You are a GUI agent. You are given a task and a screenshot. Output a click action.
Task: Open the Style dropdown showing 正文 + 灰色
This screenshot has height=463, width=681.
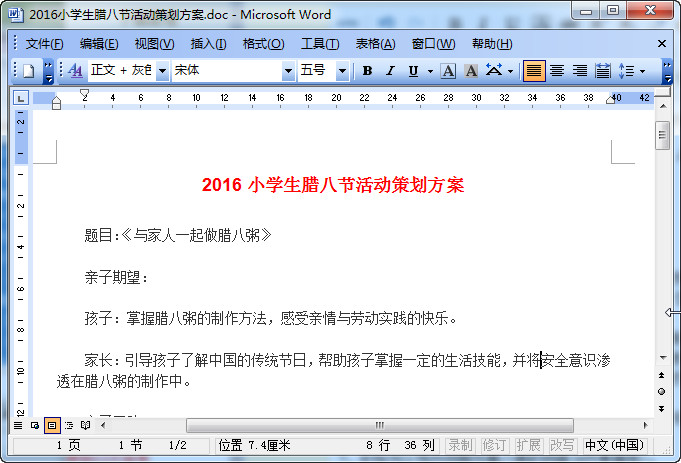coord(162,70)
